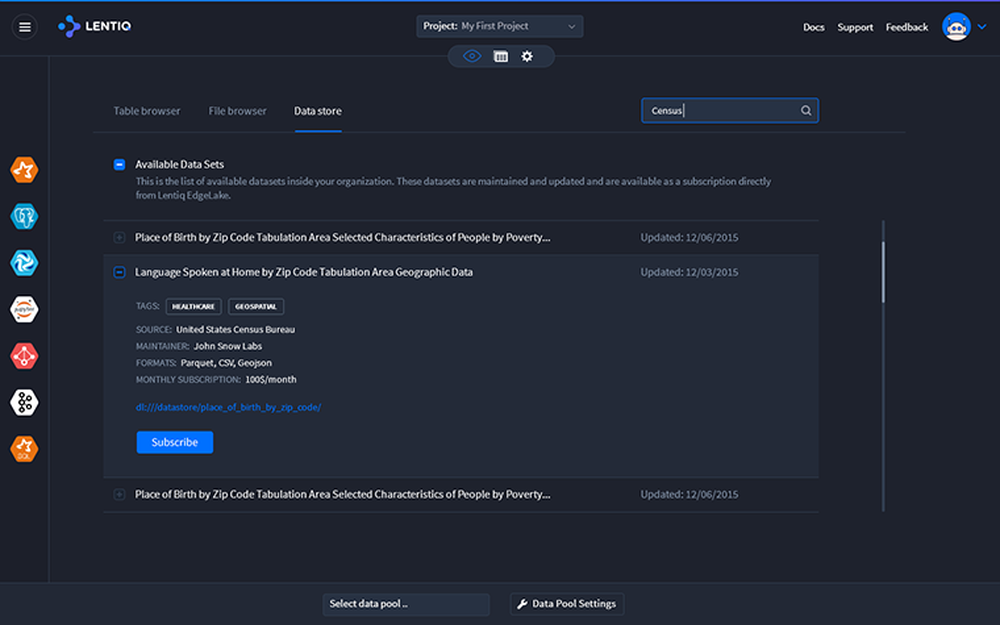1000x625 pixels.
Task: Click the red graph node icon in sidebar
Action: [23, 356]
